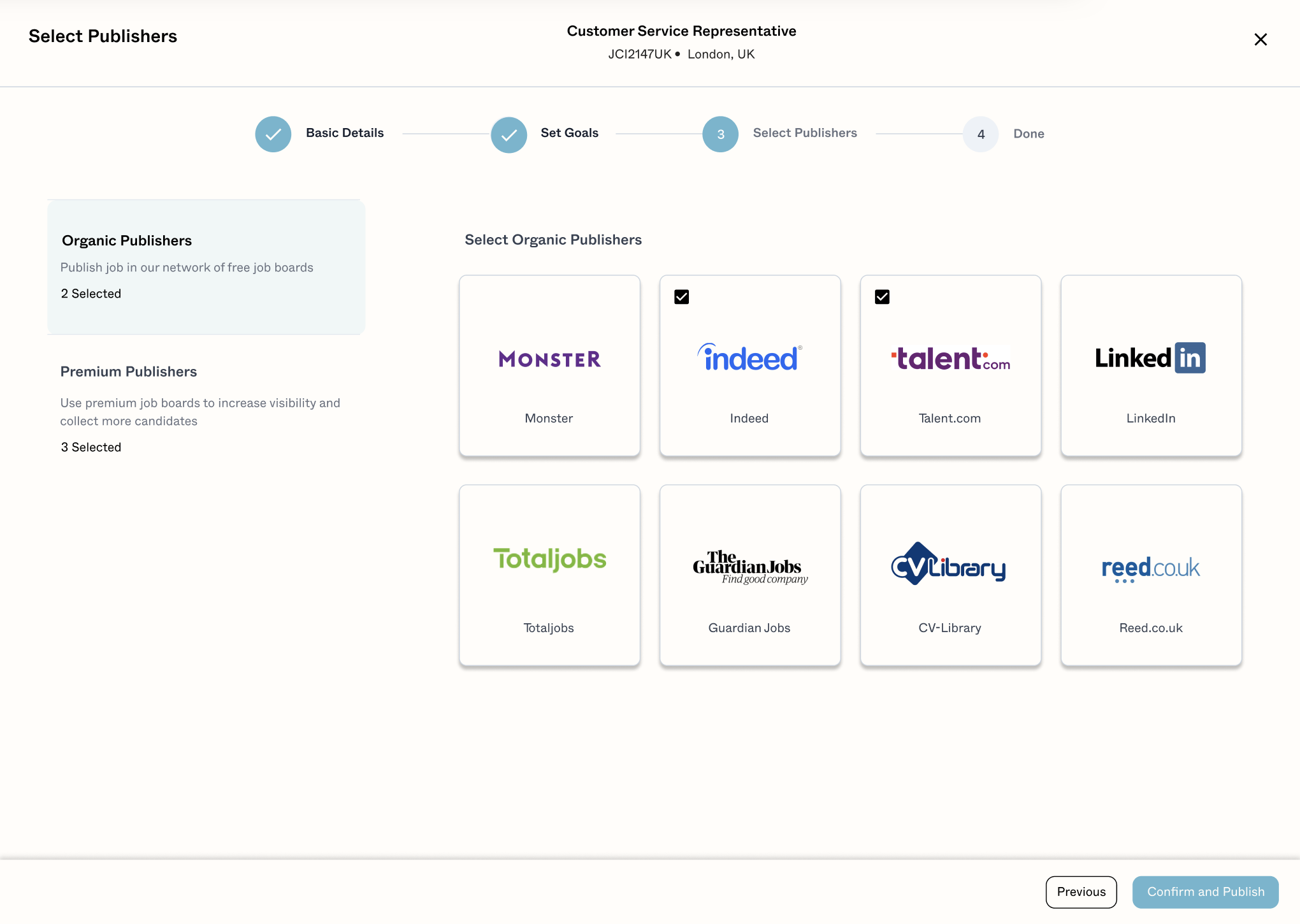
Task: Click the CV-Library logo
Action: click(949, 565)
